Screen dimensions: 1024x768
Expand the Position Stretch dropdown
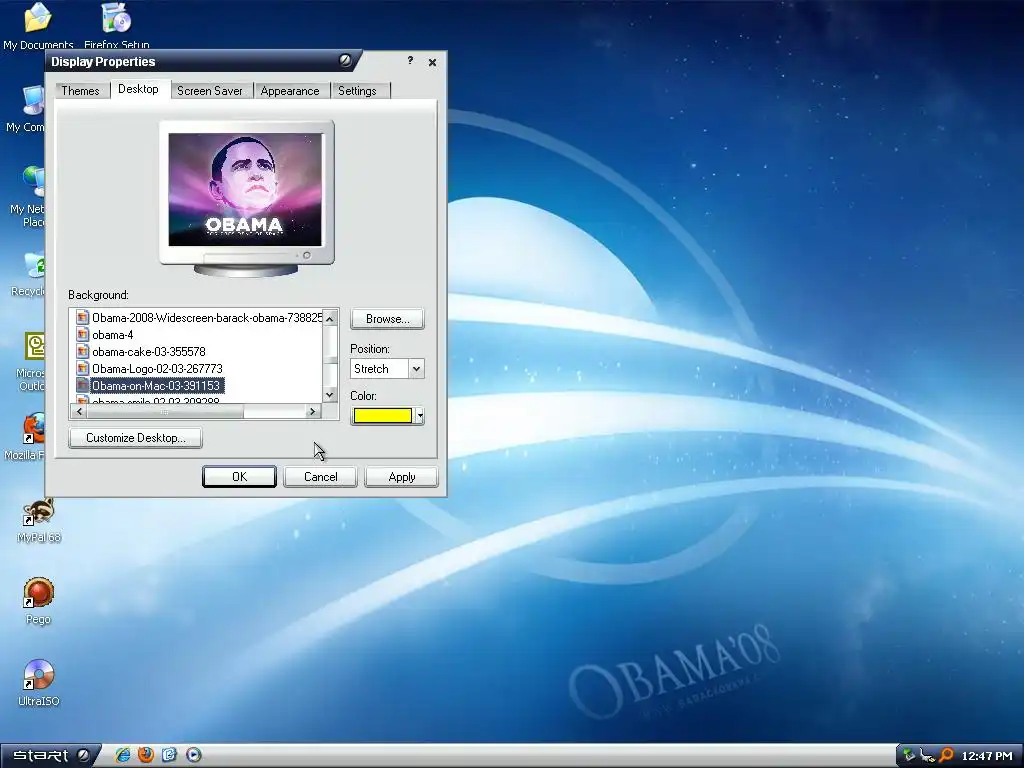point(416,369)
